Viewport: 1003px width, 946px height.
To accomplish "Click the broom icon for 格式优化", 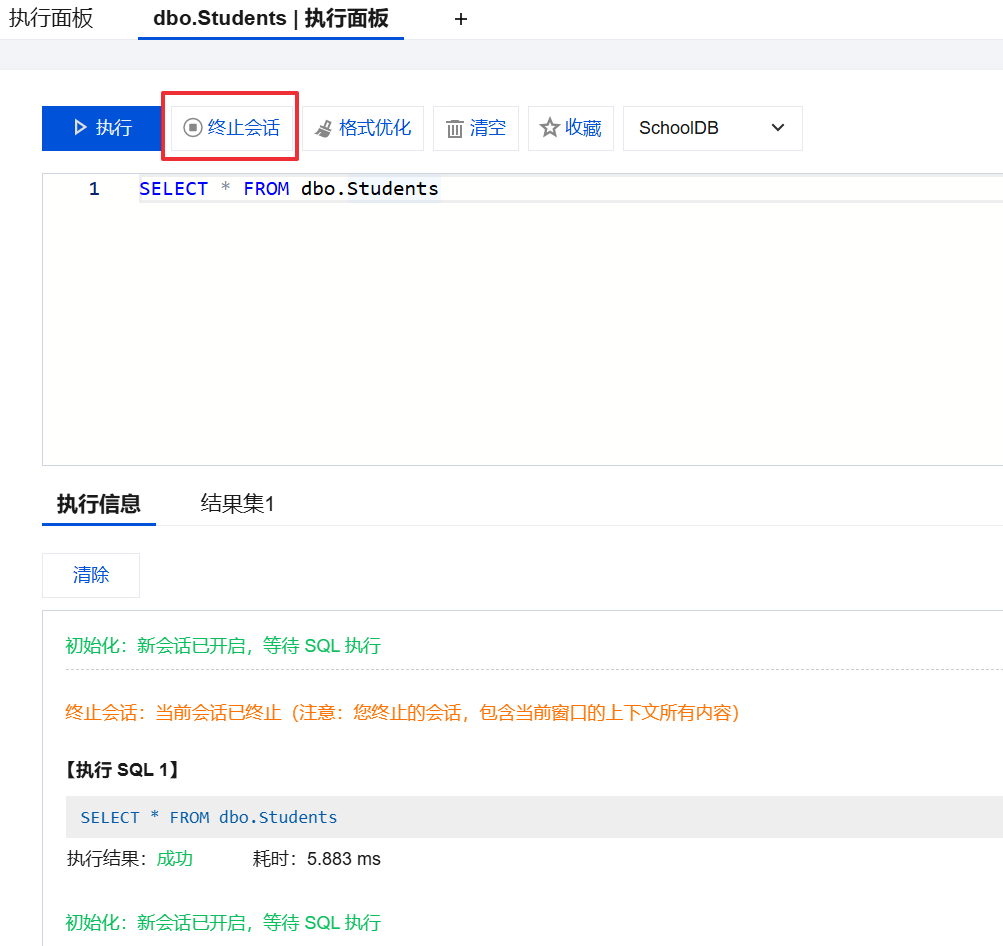I will click(x=323, y=128).
